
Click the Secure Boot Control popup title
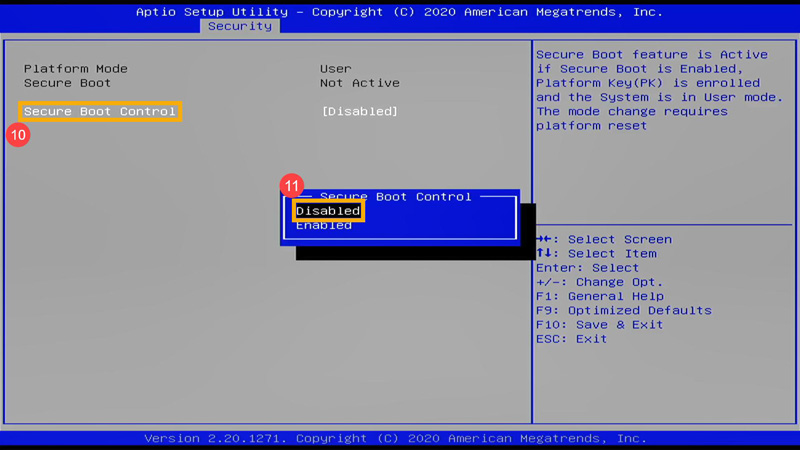pyautogui.click(x=395, y=197)
